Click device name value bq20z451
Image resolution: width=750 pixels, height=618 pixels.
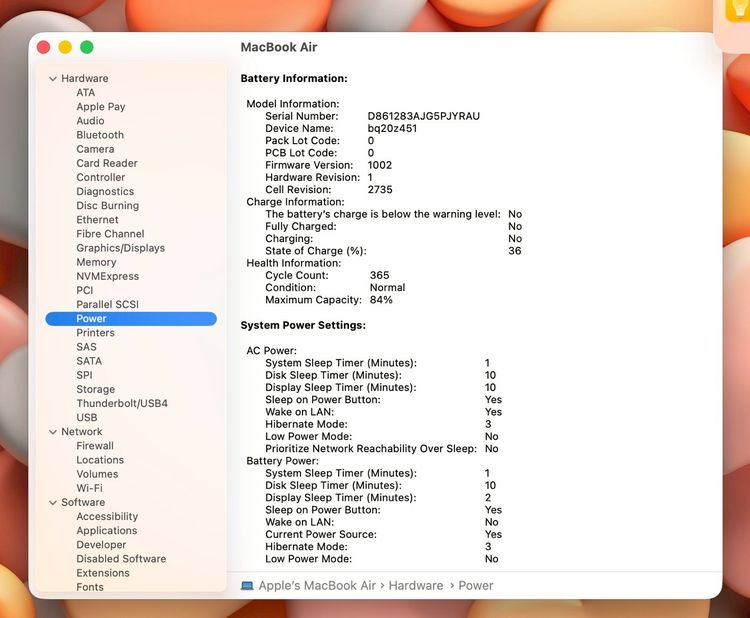[x=392, y=128]
